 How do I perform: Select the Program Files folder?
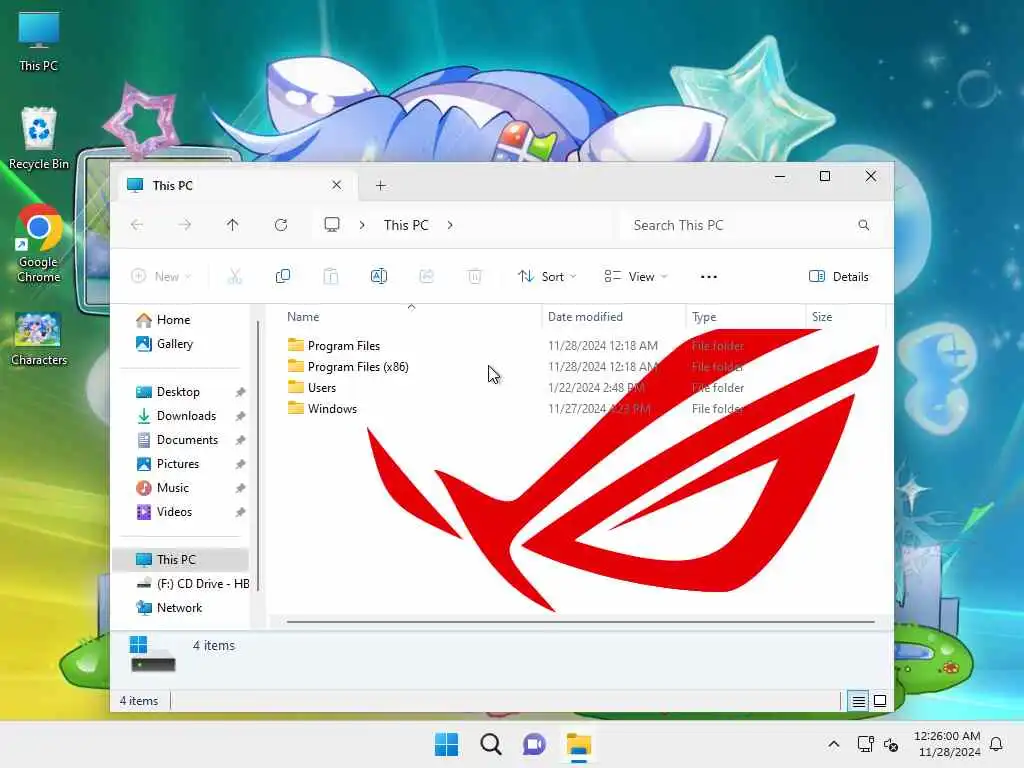point(333,345)
